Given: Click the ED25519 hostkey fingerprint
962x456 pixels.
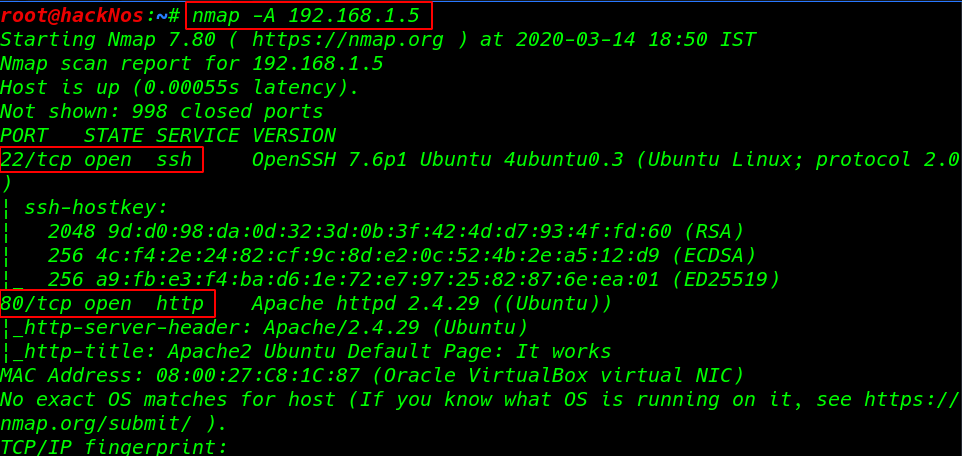Looking at the screenshot, I should tap(414, 279).
